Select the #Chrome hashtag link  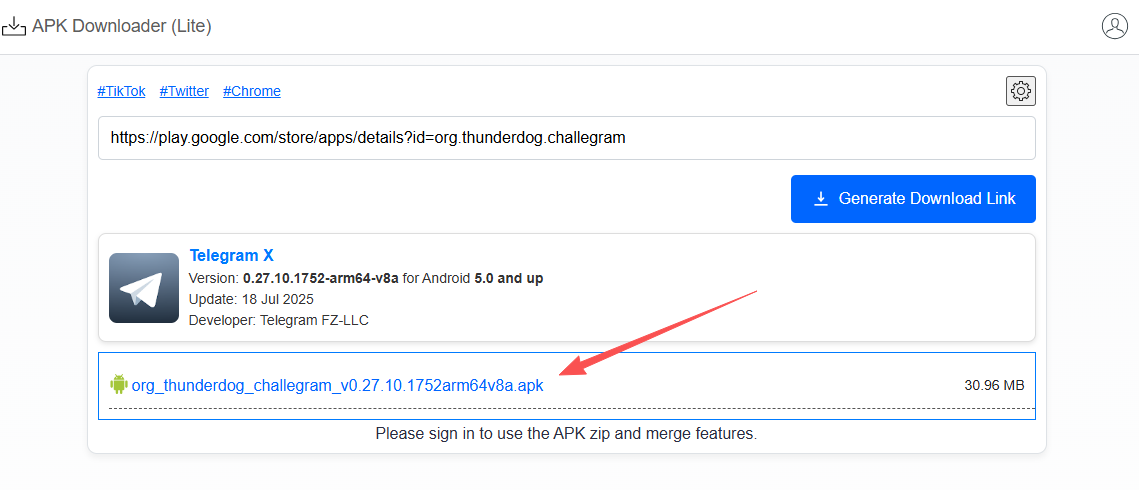(x=252, y=91)
